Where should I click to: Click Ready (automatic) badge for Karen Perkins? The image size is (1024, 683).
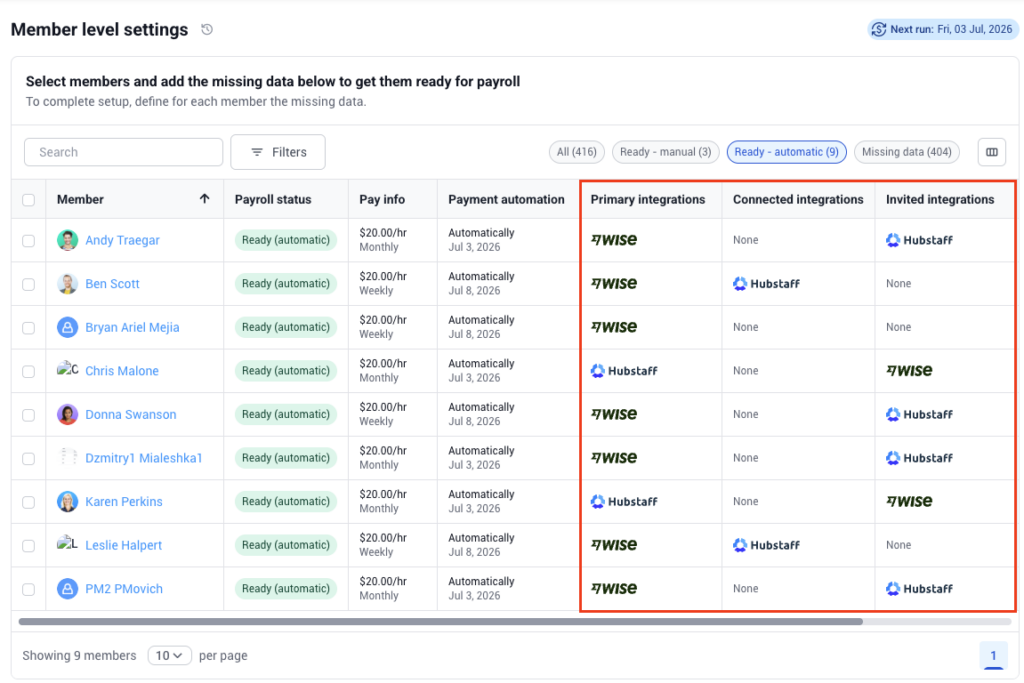286,501
